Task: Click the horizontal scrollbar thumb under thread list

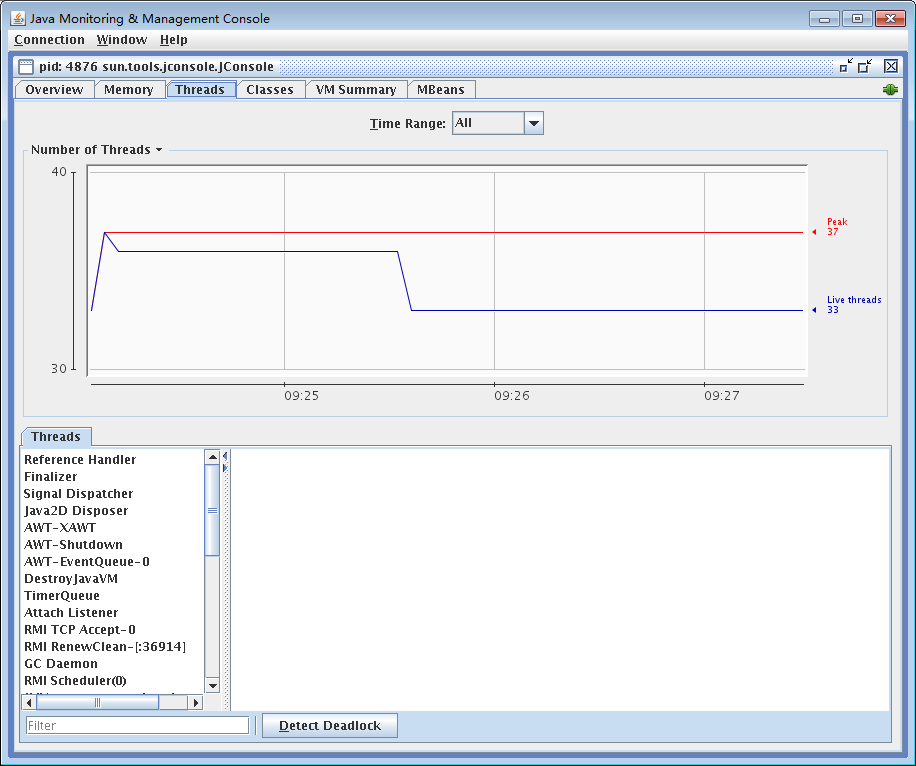Action: coord(98,702)
